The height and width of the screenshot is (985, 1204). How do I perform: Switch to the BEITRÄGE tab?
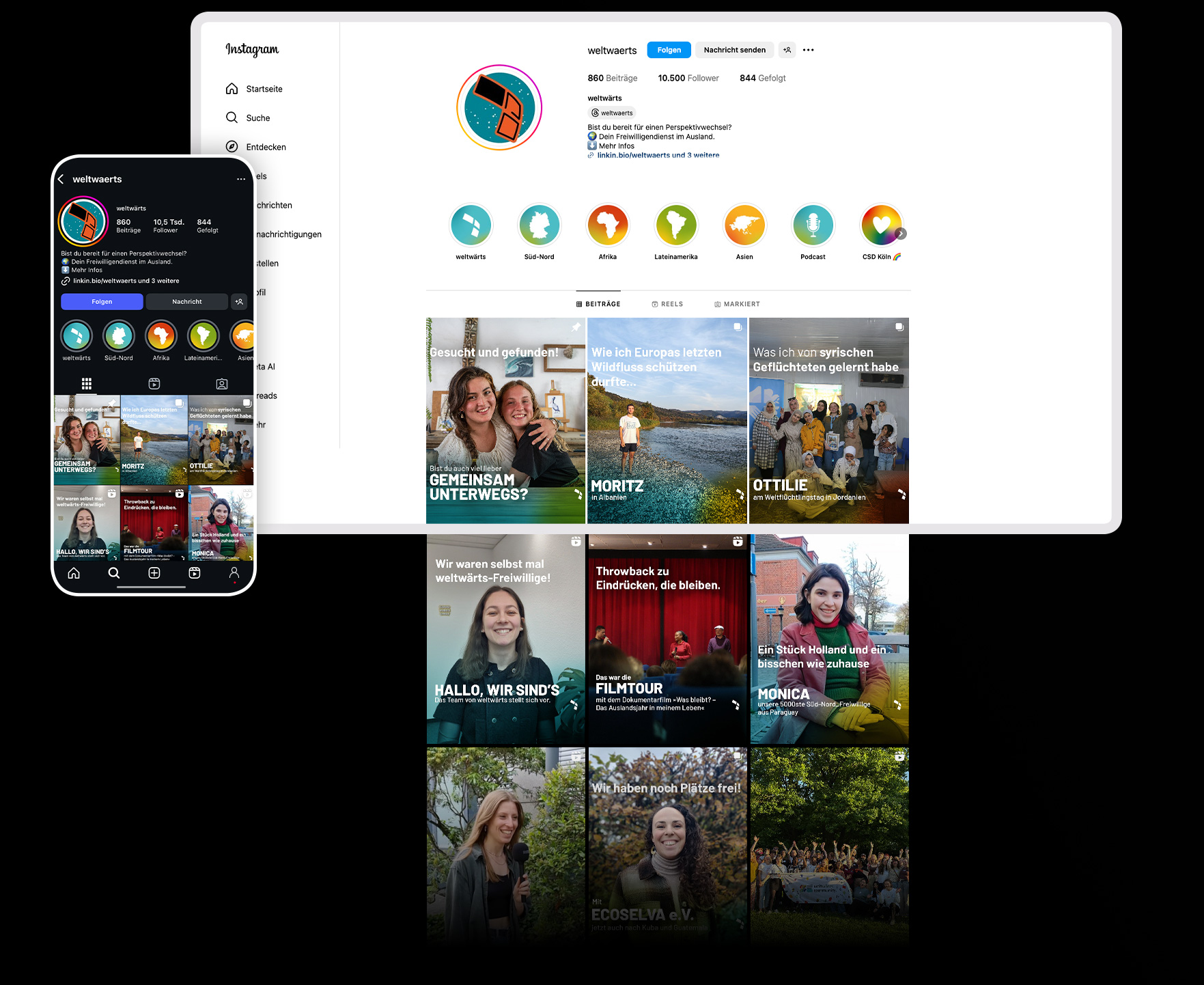point(598,304)
